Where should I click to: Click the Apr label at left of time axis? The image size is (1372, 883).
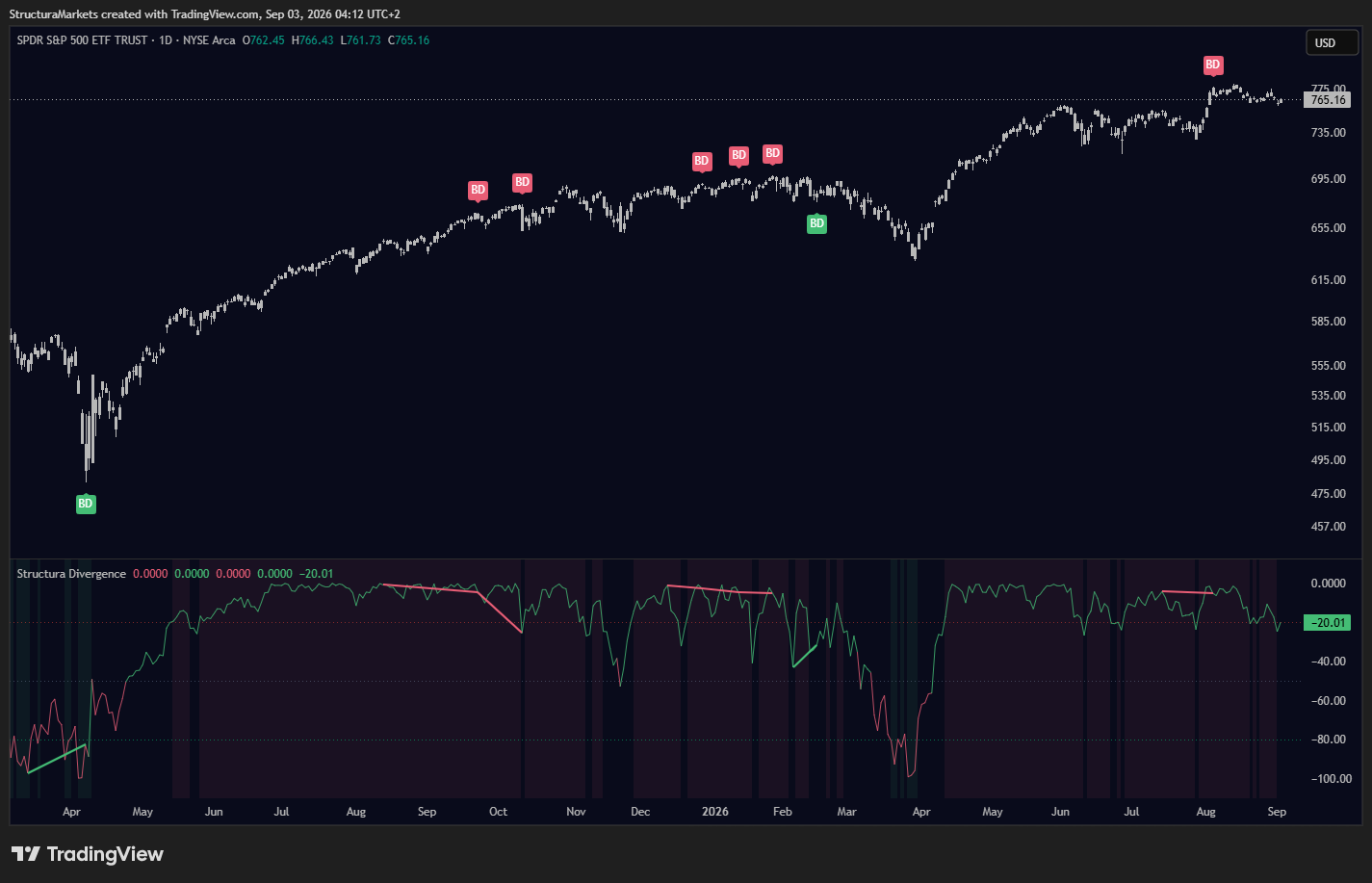pos(71,812)
